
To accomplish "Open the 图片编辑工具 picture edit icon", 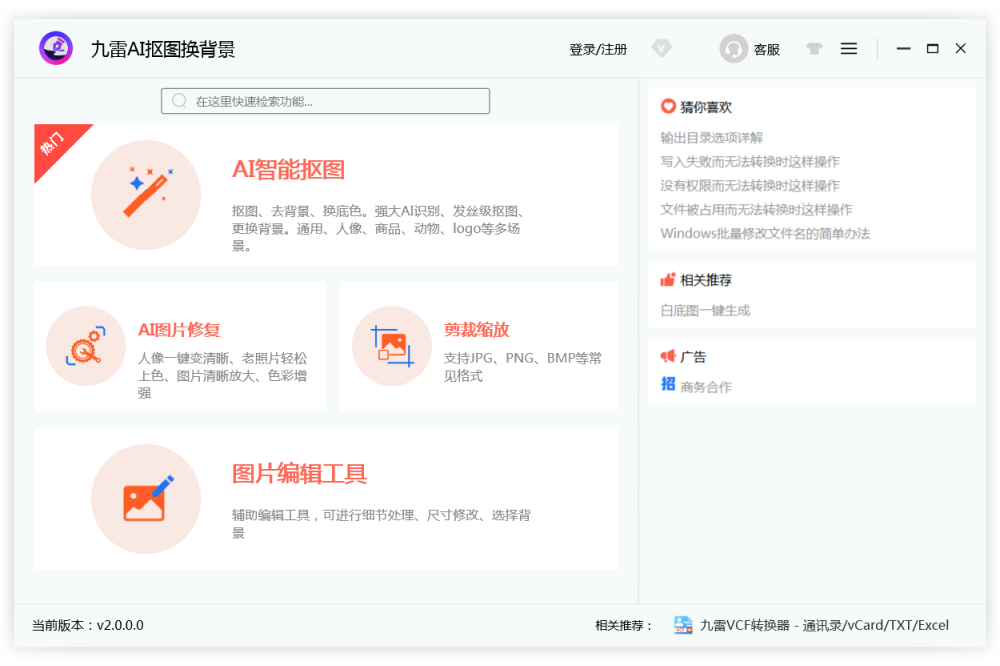I will 146,498.
